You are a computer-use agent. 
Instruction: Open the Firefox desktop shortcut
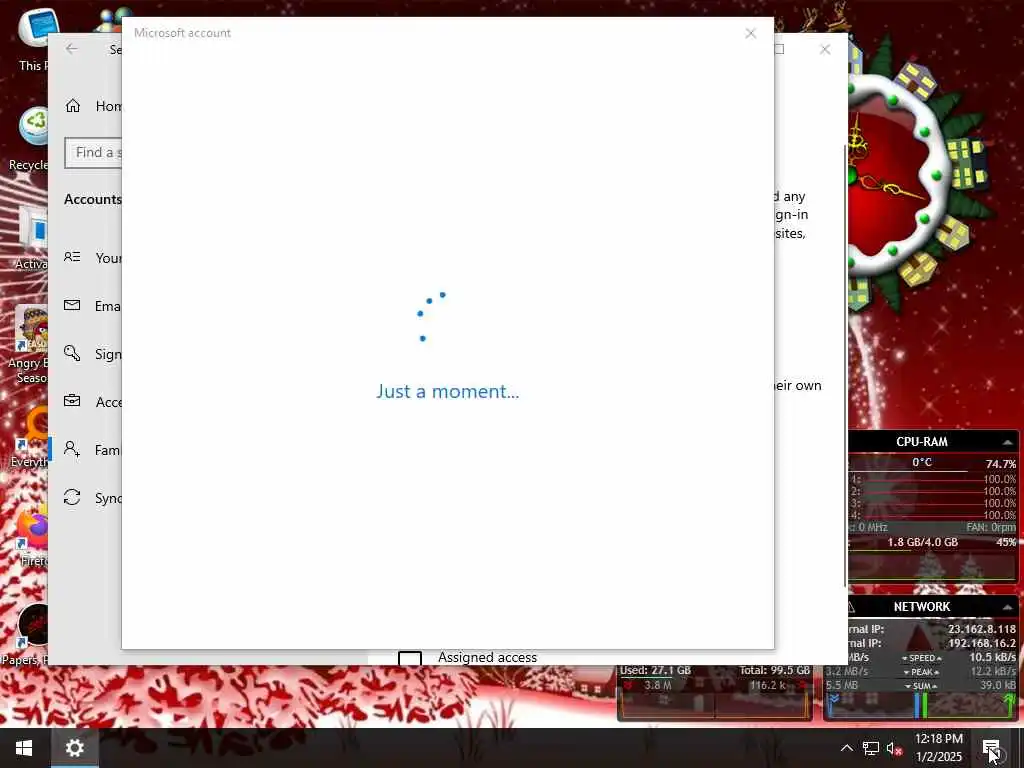(33, 537)
